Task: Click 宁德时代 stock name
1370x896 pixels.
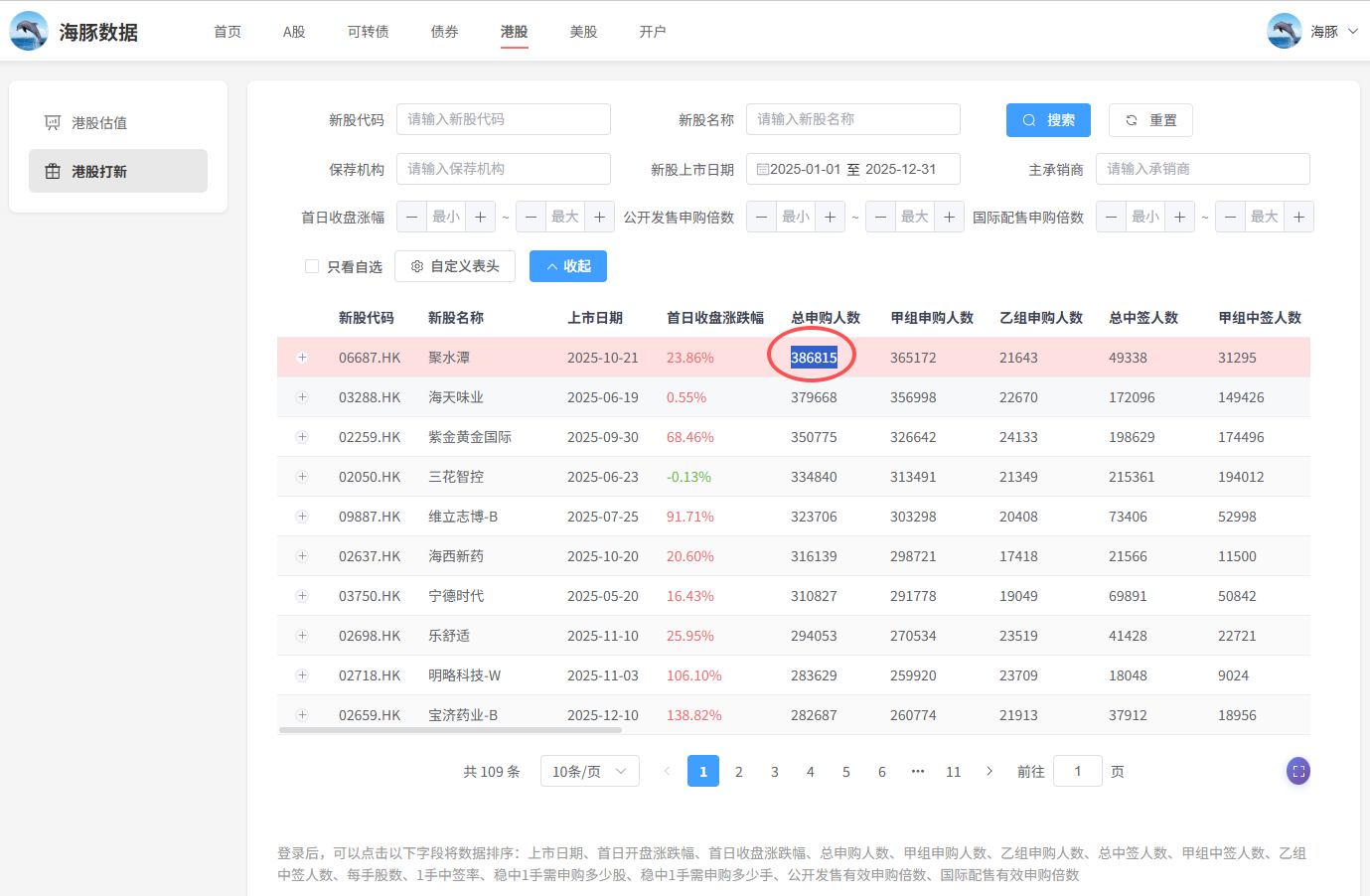Action: (x=456, y=596)
